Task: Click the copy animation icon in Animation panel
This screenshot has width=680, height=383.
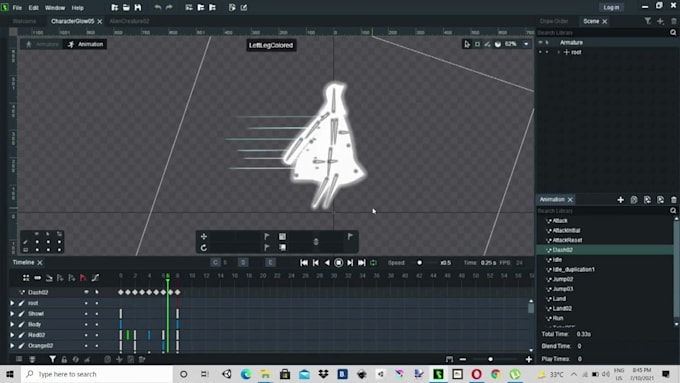Action: point(634,200)
